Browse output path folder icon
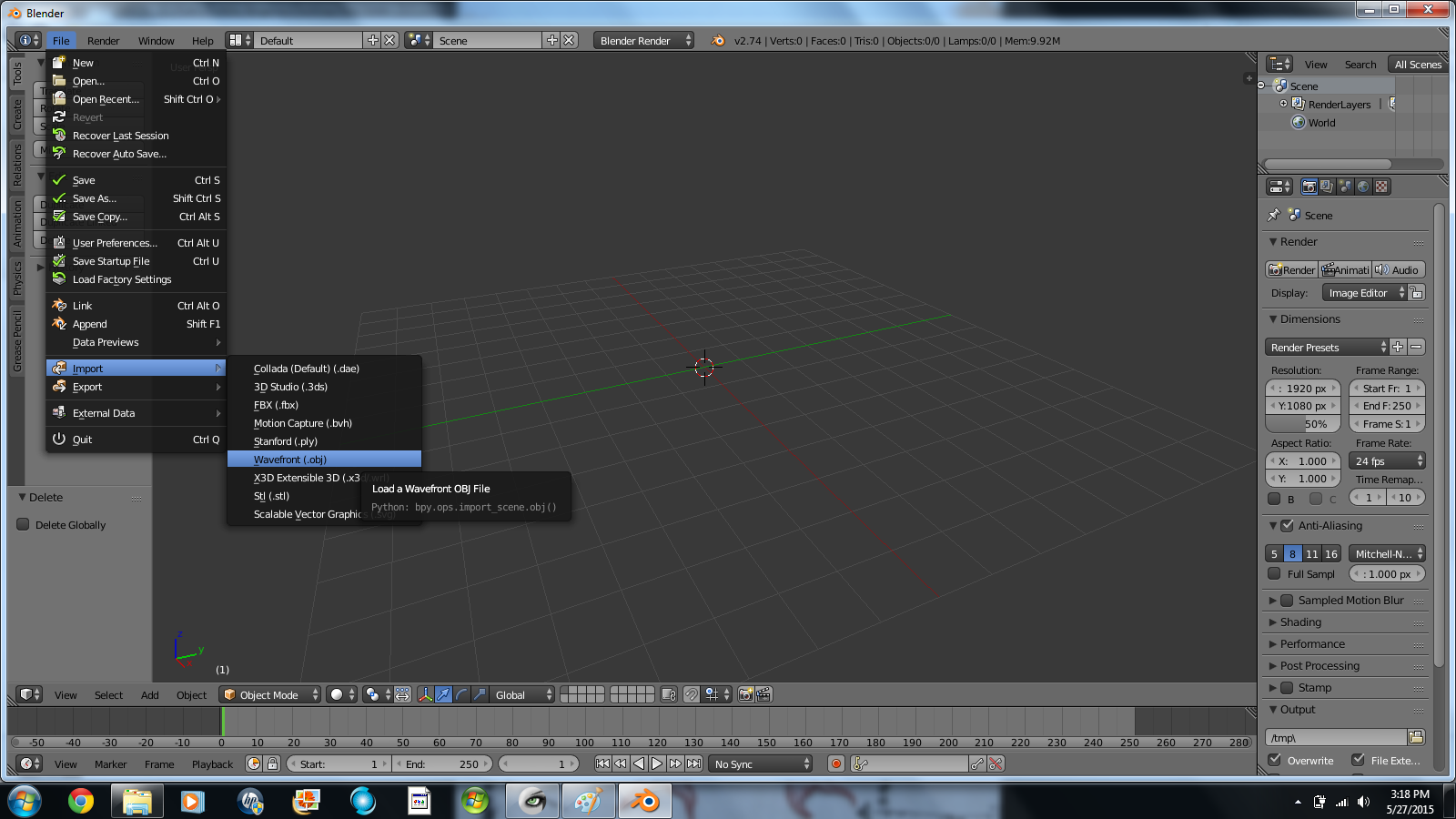 click(x=1416, y=737)
